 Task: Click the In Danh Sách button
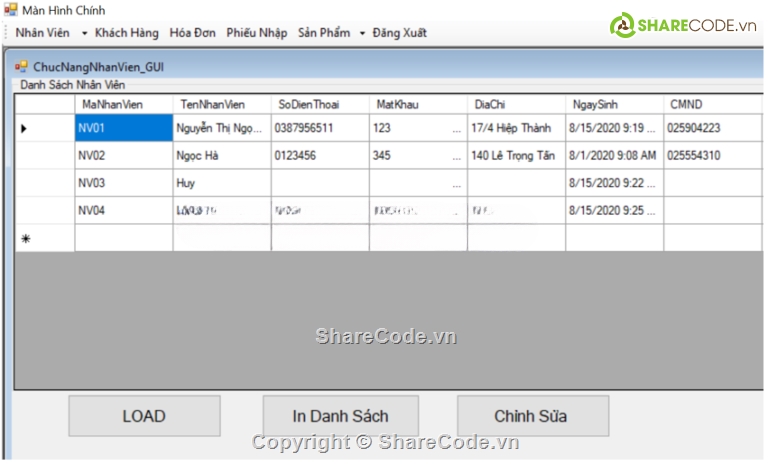pos(341,416)
